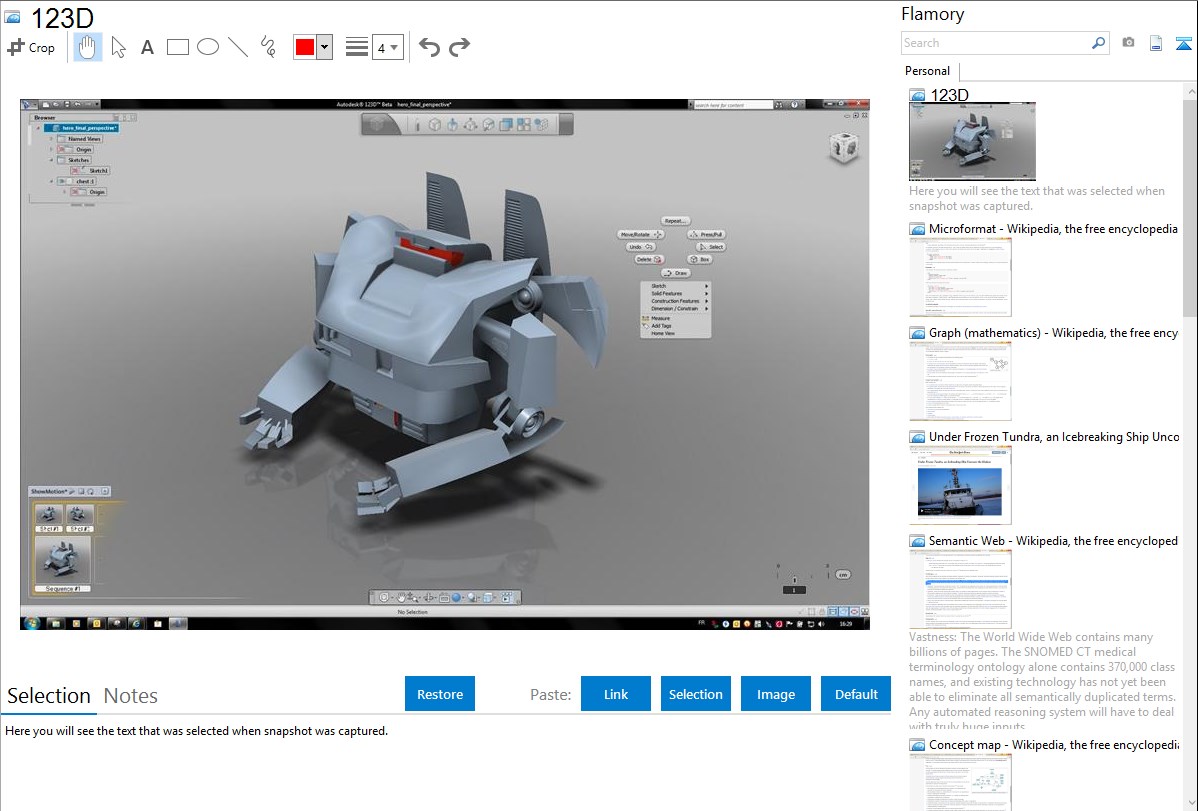Activate the Crop tool
The image size is (1198, 811).
(x=31, y=47)
